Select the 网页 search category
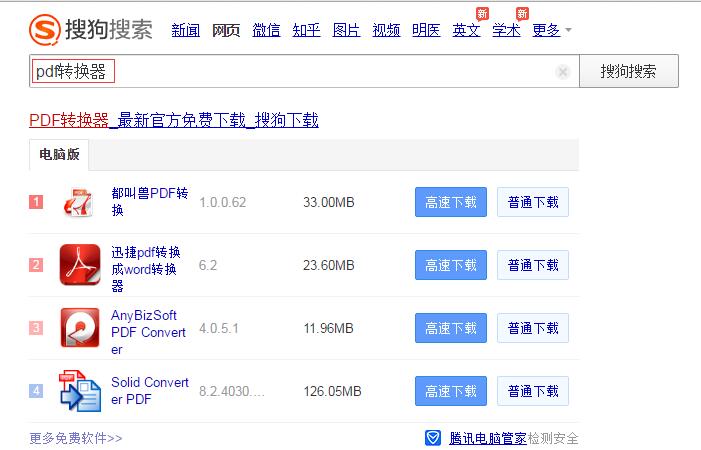Viewport: 701px width, 450px height. coord(226,30)
